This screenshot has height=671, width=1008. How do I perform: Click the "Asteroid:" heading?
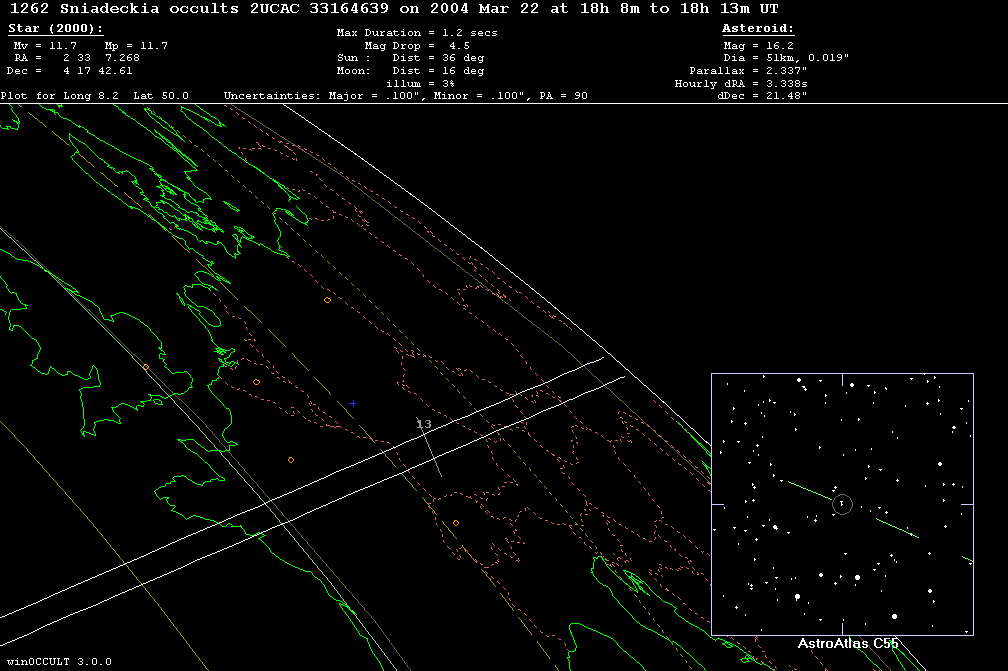[758, 29]
